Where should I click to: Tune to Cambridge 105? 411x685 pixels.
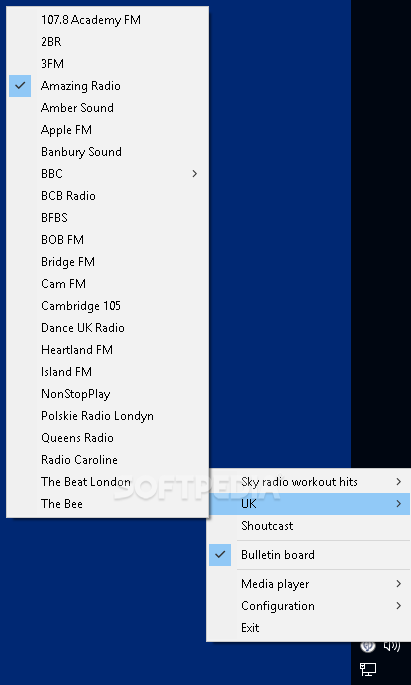tap(107, 306)
